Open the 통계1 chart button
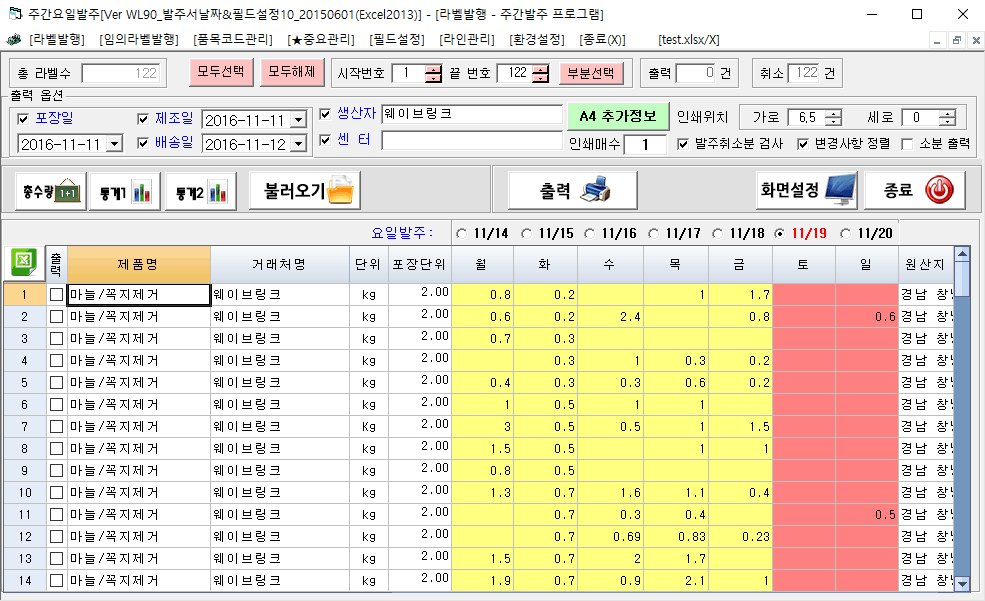Viewport: 985px width, 601px height. pos(125,190)
